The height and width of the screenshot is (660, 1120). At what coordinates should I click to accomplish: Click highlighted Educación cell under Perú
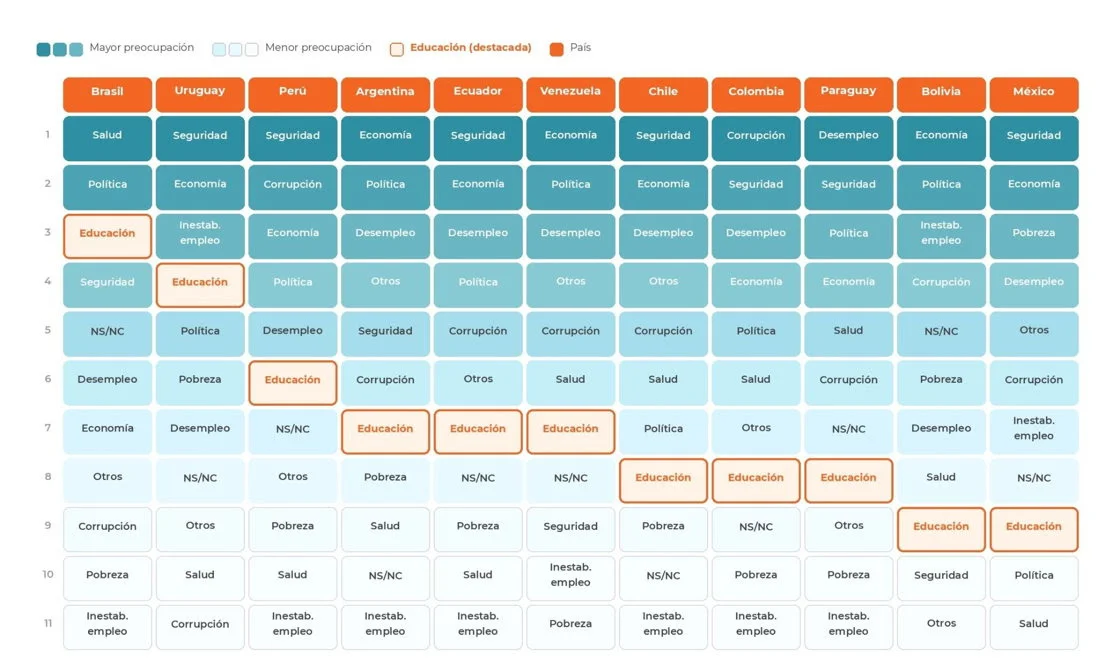293,383
